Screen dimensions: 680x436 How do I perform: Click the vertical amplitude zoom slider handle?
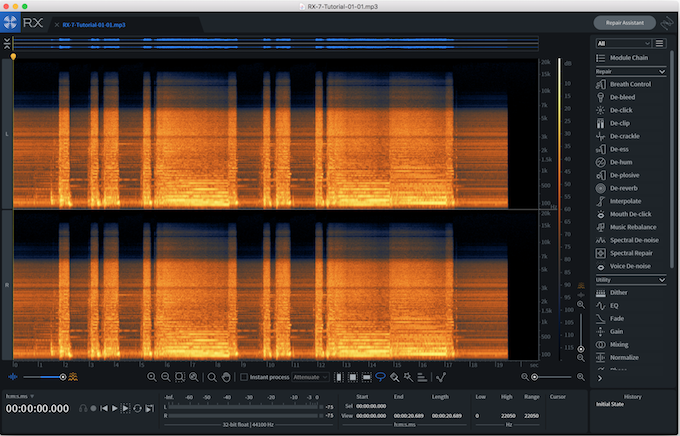(x=581, y=349)
